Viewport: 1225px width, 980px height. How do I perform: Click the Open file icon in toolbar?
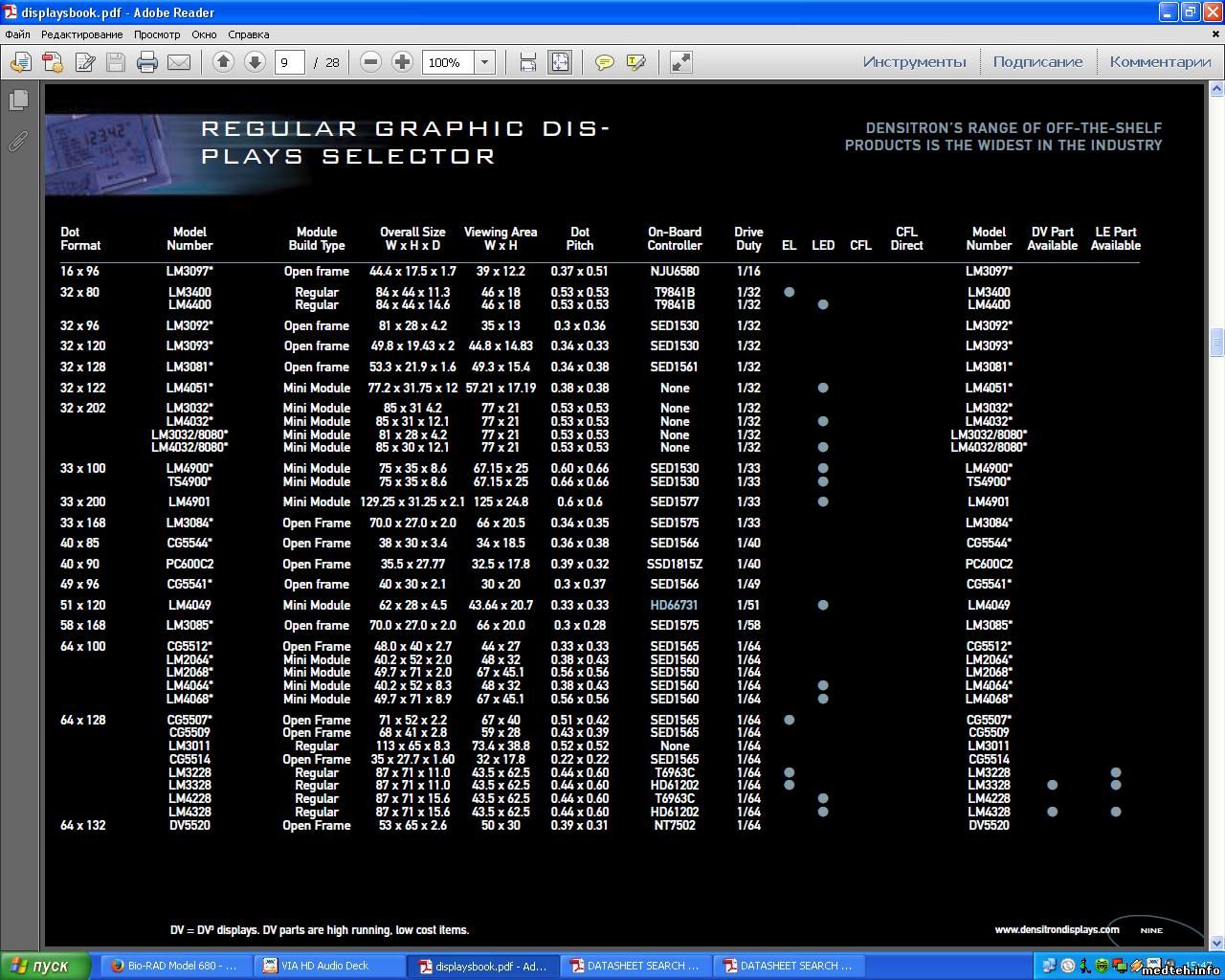(x=20, y=62)
